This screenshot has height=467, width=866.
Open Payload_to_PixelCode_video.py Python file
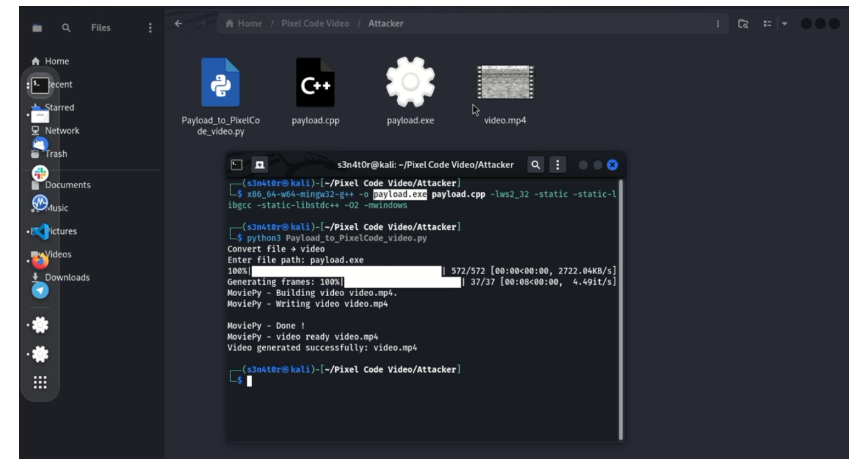(220, 83)
